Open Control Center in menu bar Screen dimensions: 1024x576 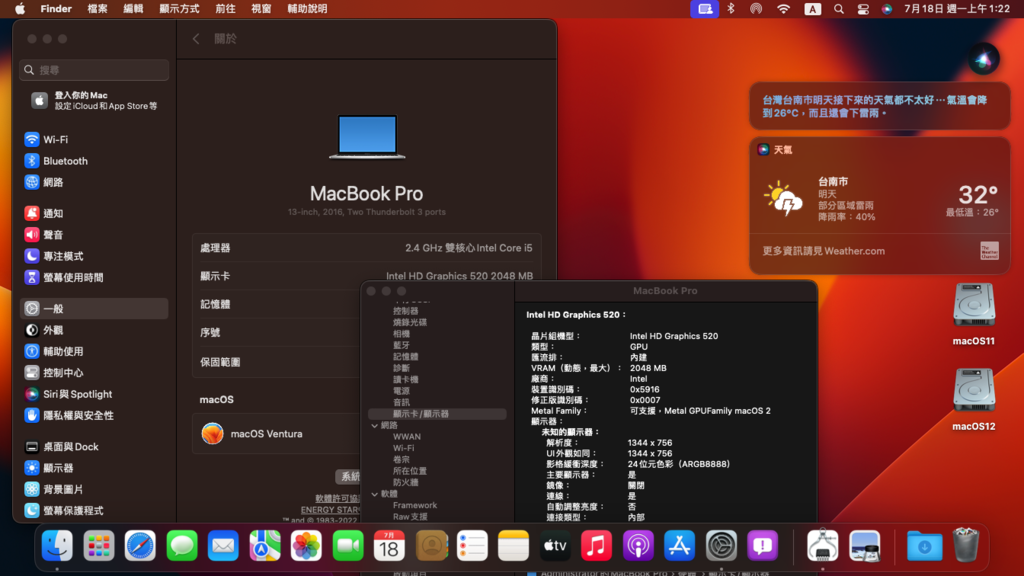863,8
